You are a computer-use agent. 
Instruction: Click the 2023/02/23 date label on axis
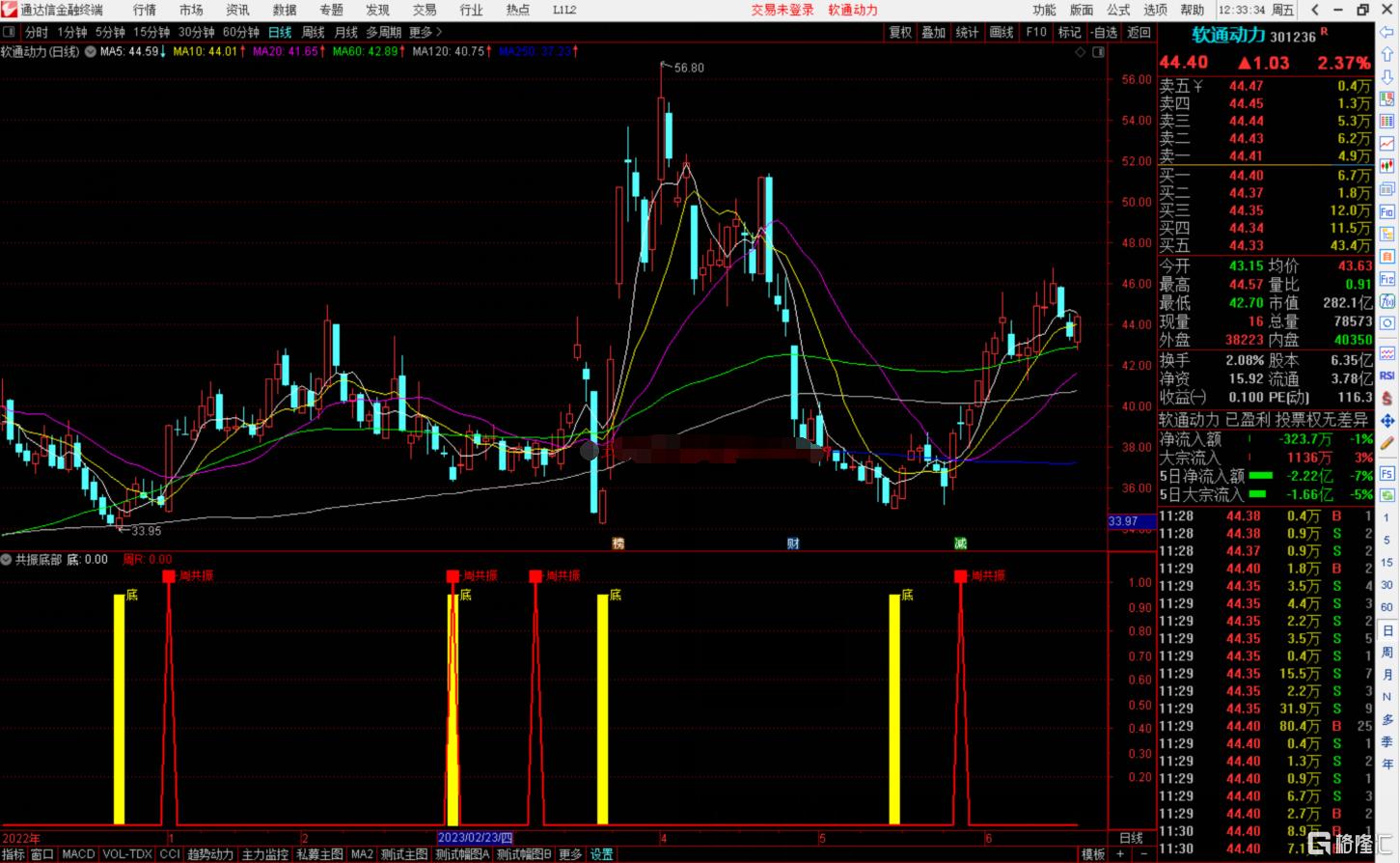(x=475, y=838)
